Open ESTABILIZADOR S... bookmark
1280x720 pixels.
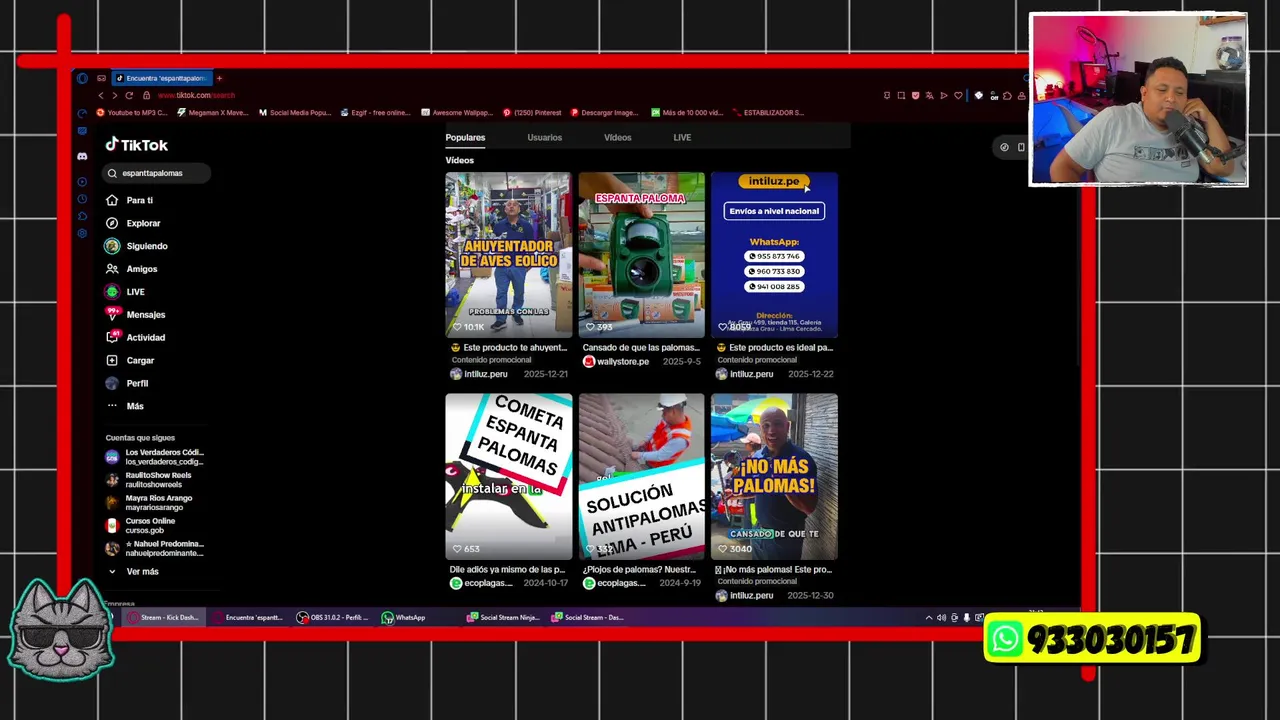coord(768,113)
